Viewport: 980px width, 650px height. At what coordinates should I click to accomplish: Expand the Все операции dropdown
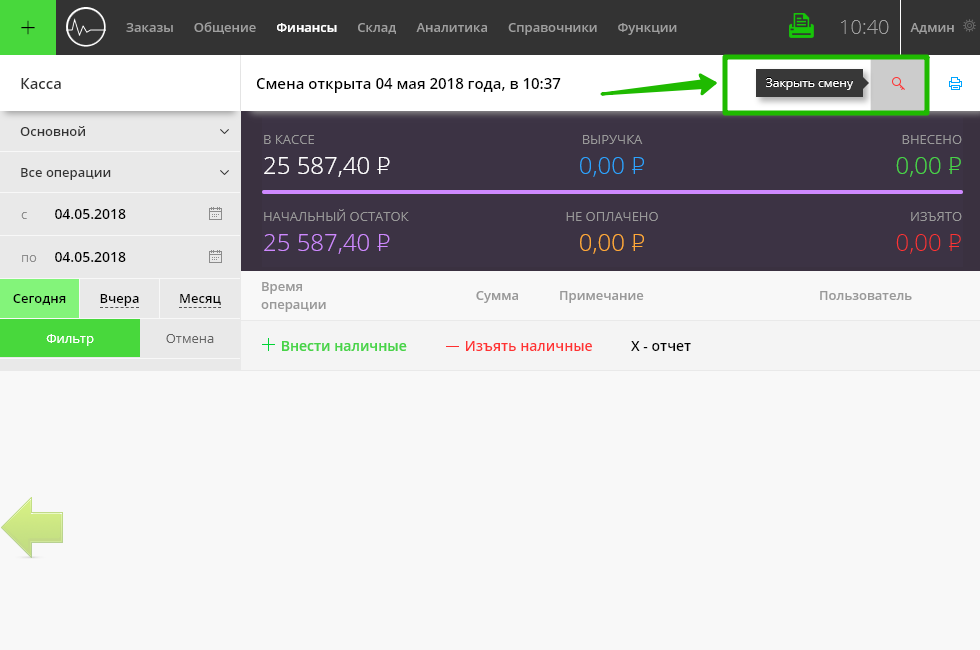click(224, 173)
